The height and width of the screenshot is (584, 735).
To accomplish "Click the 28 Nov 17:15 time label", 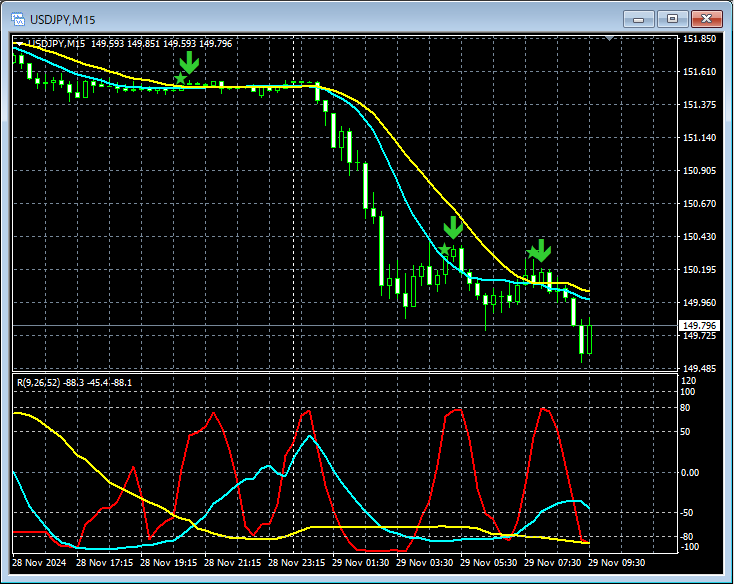I will pos(105,562).
